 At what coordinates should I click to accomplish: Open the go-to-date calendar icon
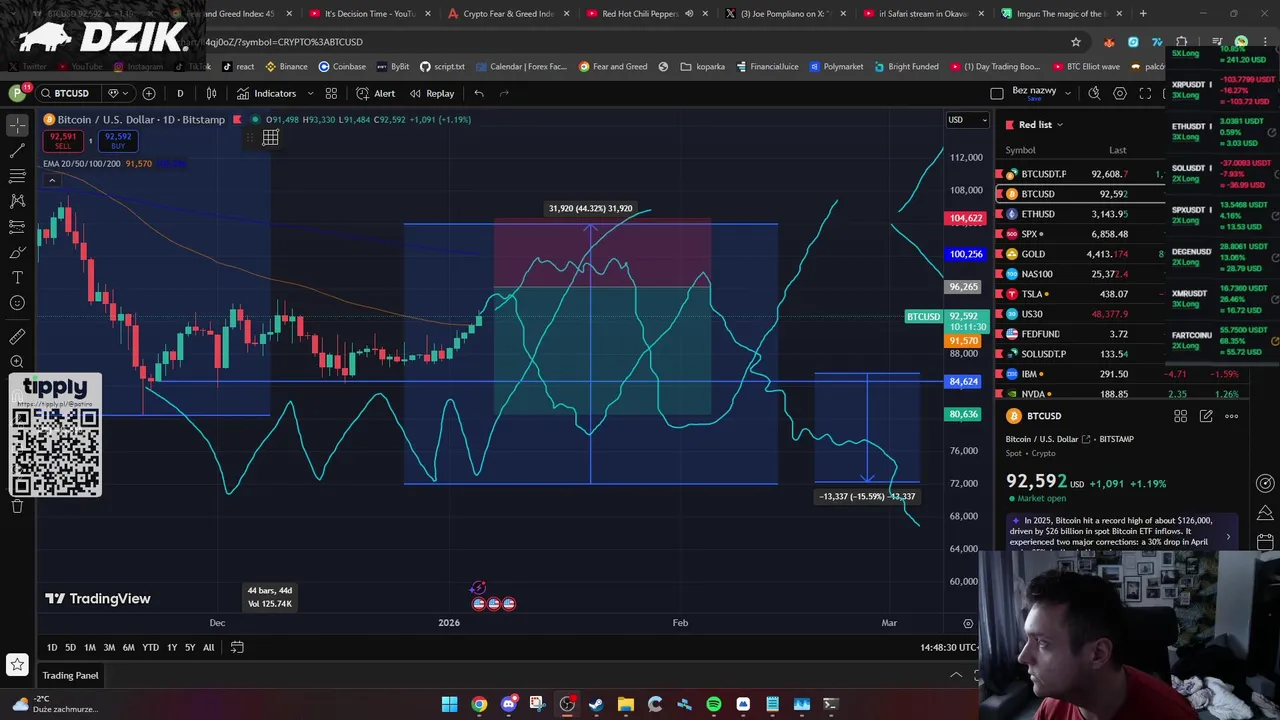pos(237,647)
